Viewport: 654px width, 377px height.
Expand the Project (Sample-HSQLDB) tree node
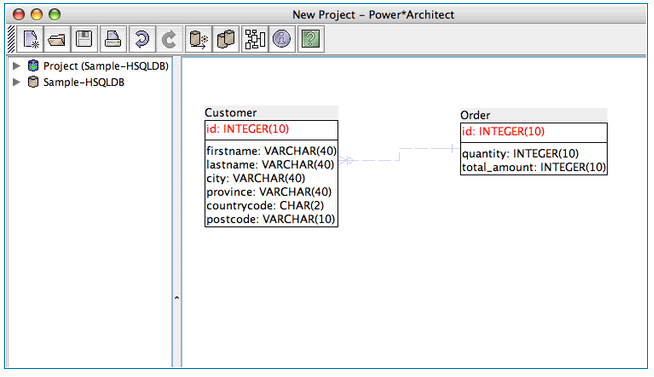pos(16,66)
